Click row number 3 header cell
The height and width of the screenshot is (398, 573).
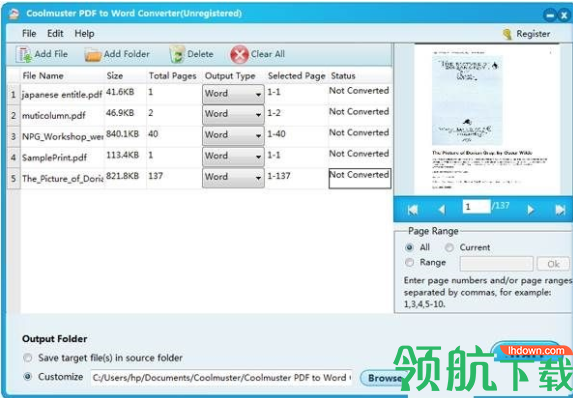click(x=14, y=137)
